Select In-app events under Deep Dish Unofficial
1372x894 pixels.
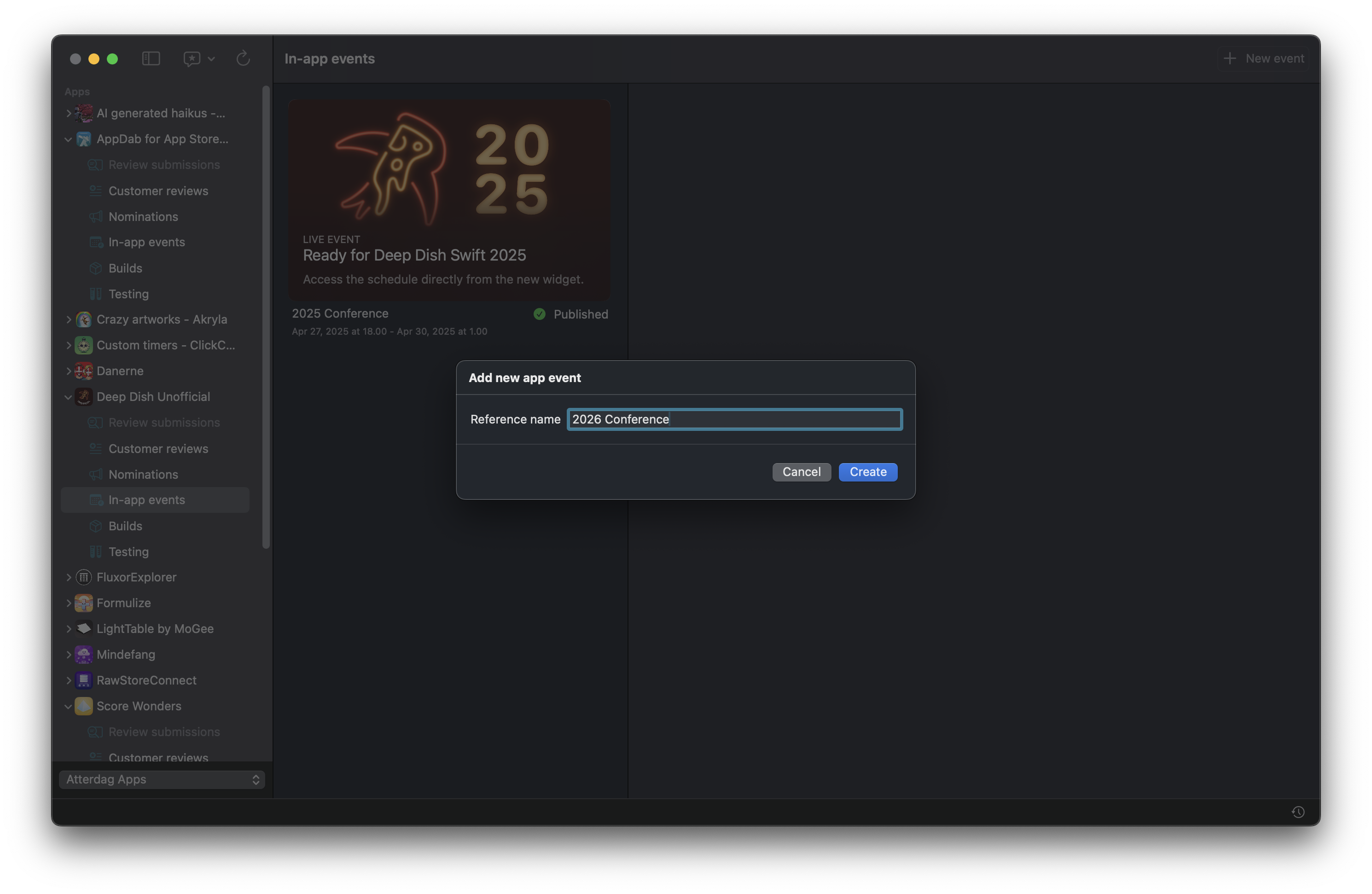pyautogui.click(x=155, y=500)
